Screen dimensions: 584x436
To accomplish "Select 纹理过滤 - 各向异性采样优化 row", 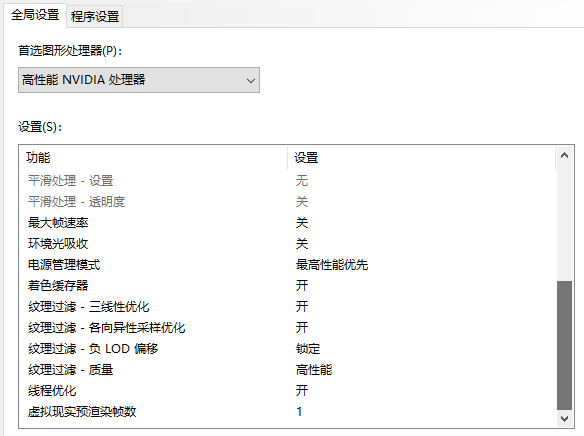I will point(287,328).
